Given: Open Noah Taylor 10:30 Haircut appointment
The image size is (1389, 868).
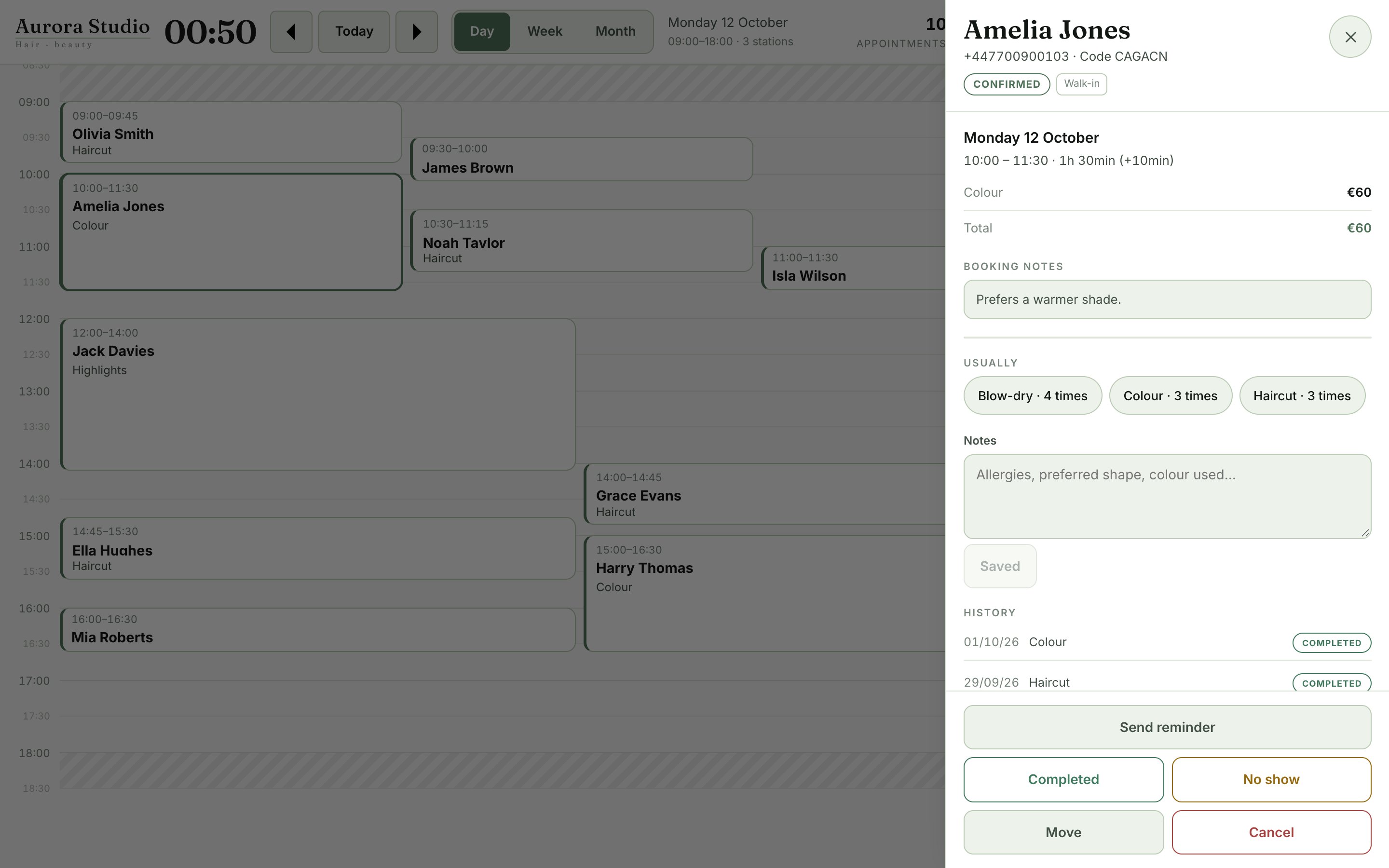Looking at the screenshot, I should (x=581, y=241).
